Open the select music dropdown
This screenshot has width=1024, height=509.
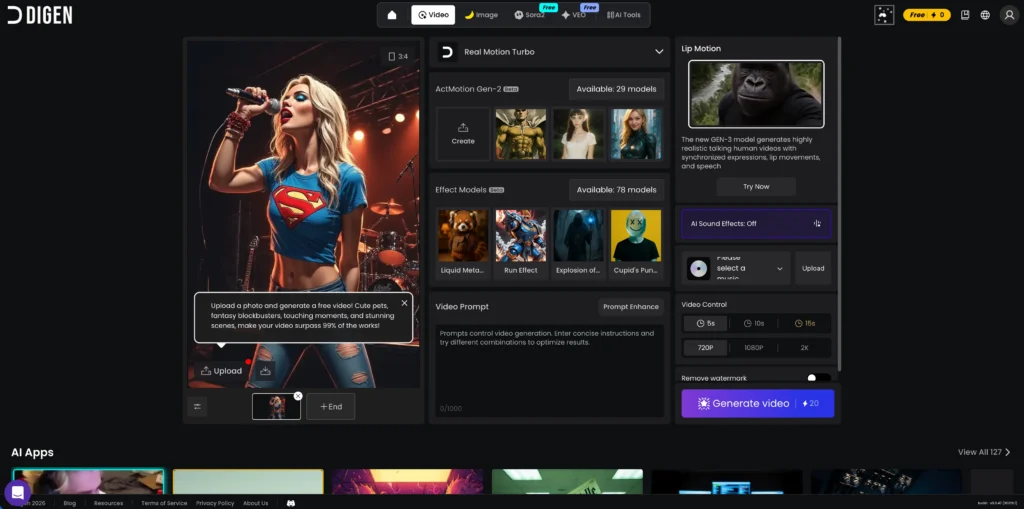(738, 268)
